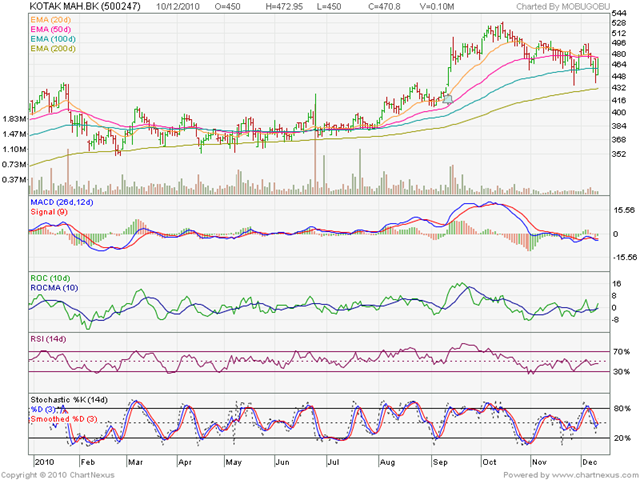Image resolution: width=640 pixels, height=480 pixels.
Task: Select the RSI (14d) indicator label
Action: [x=48, y=339]
